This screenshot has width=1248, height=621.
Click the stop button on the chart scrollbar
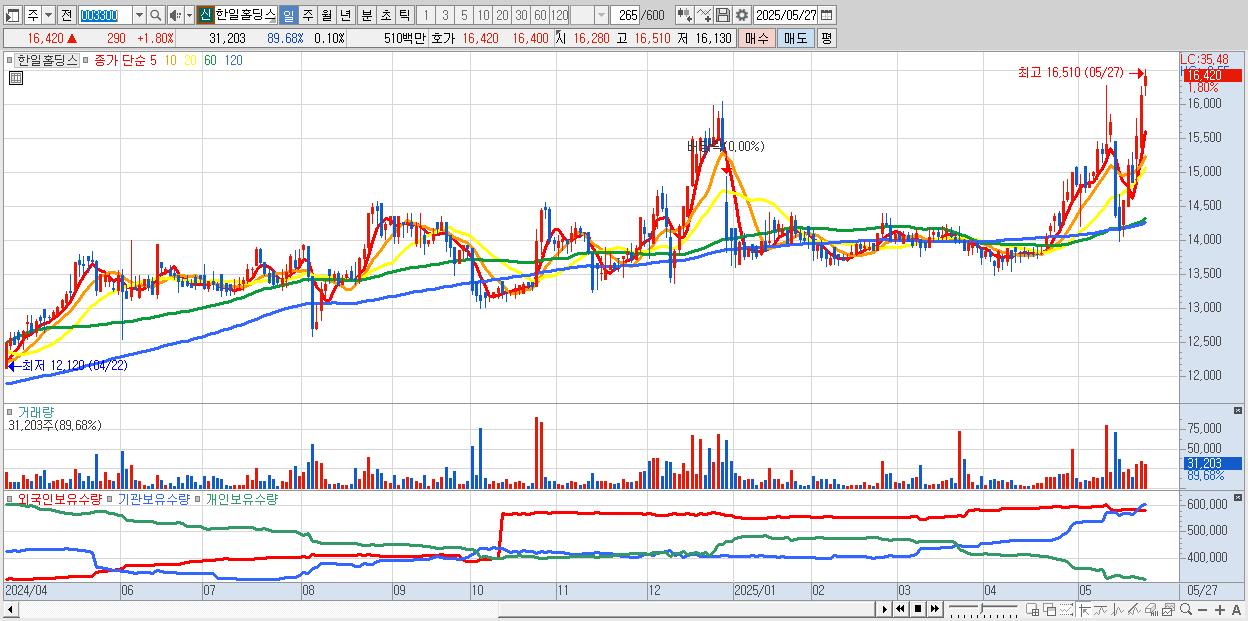[x=917, y=609]
